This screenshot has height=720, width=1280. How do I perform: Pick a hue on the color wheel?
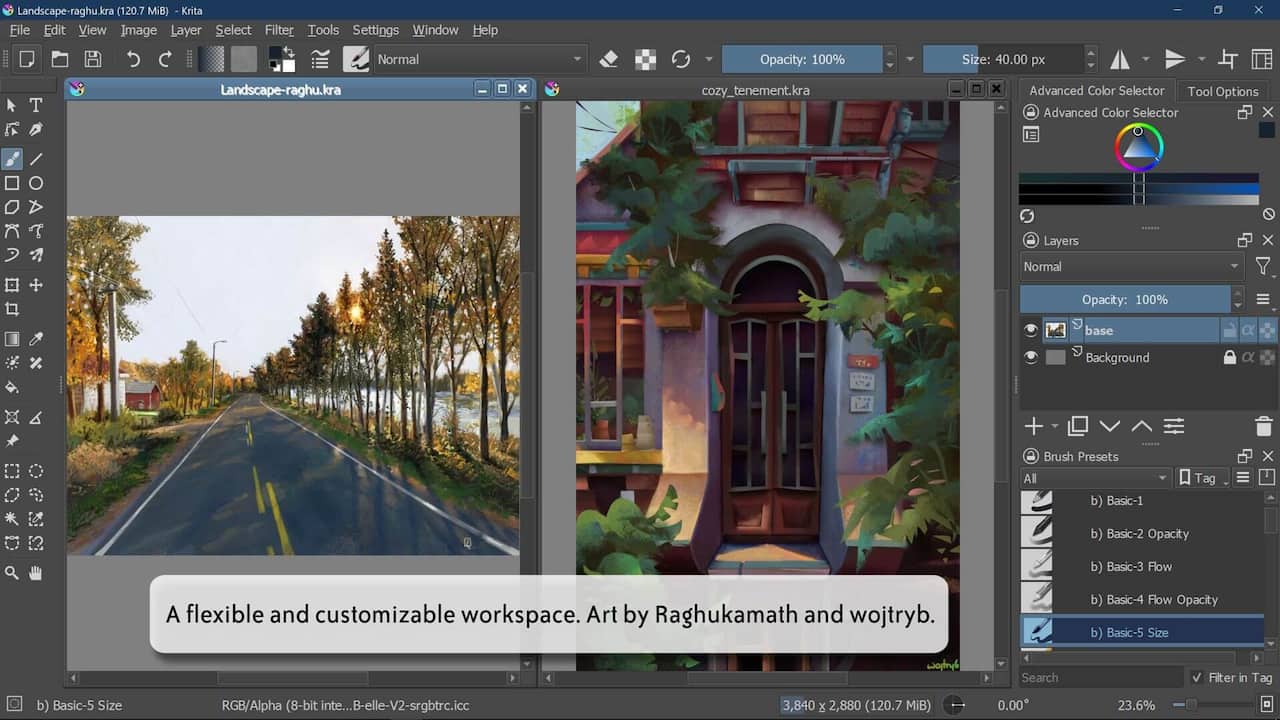[1139, 147]
